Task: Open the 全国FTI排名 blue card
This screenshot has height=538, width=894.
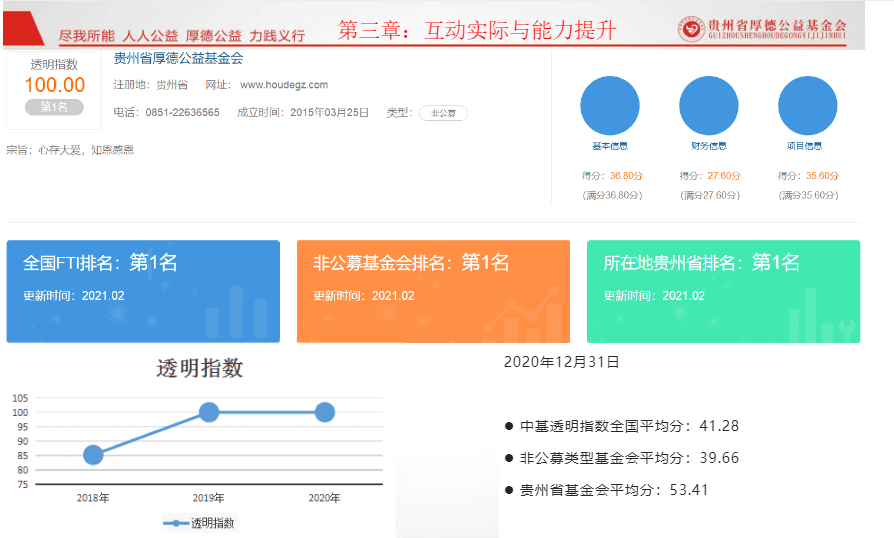Action: click(x=143, y=290)
